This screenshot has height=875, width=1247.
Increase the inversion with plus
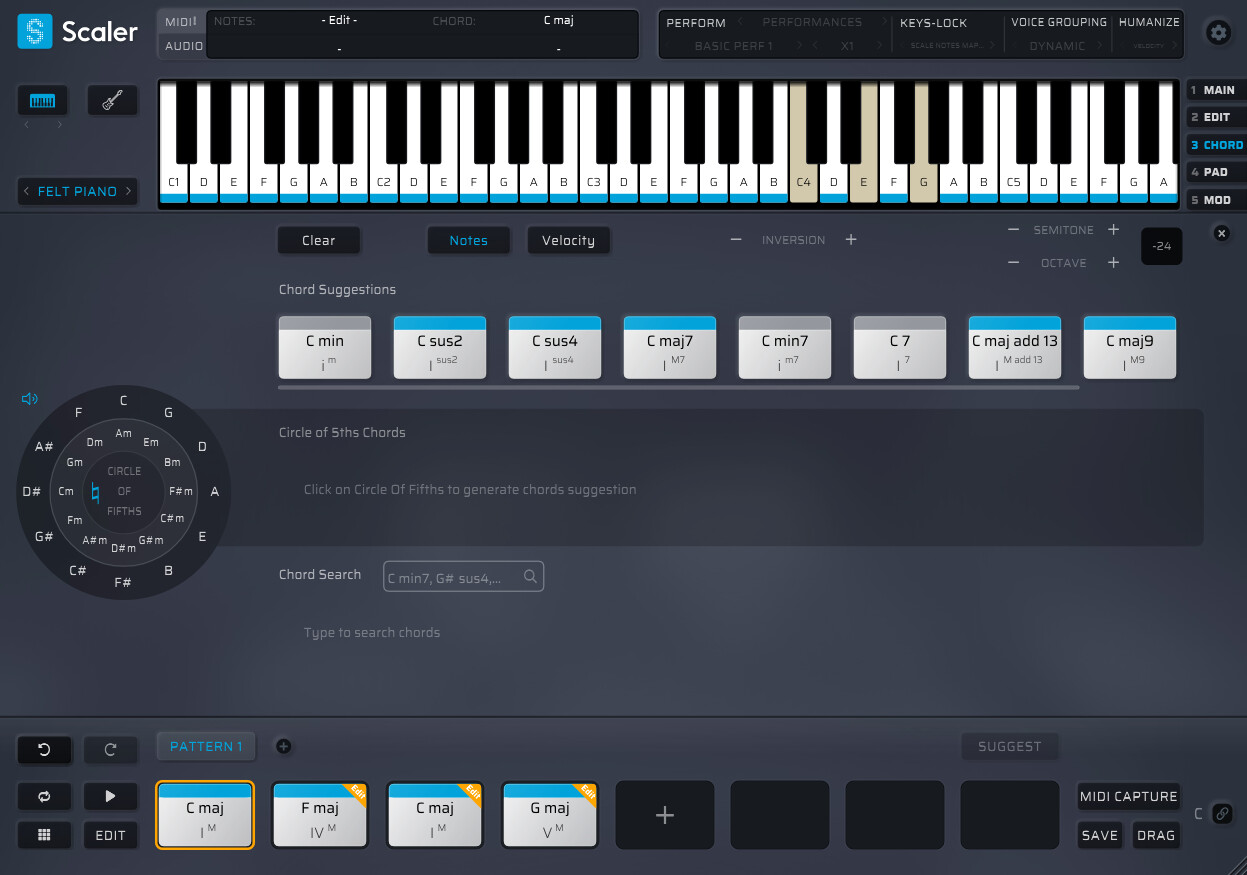click(x=851, y=240)
